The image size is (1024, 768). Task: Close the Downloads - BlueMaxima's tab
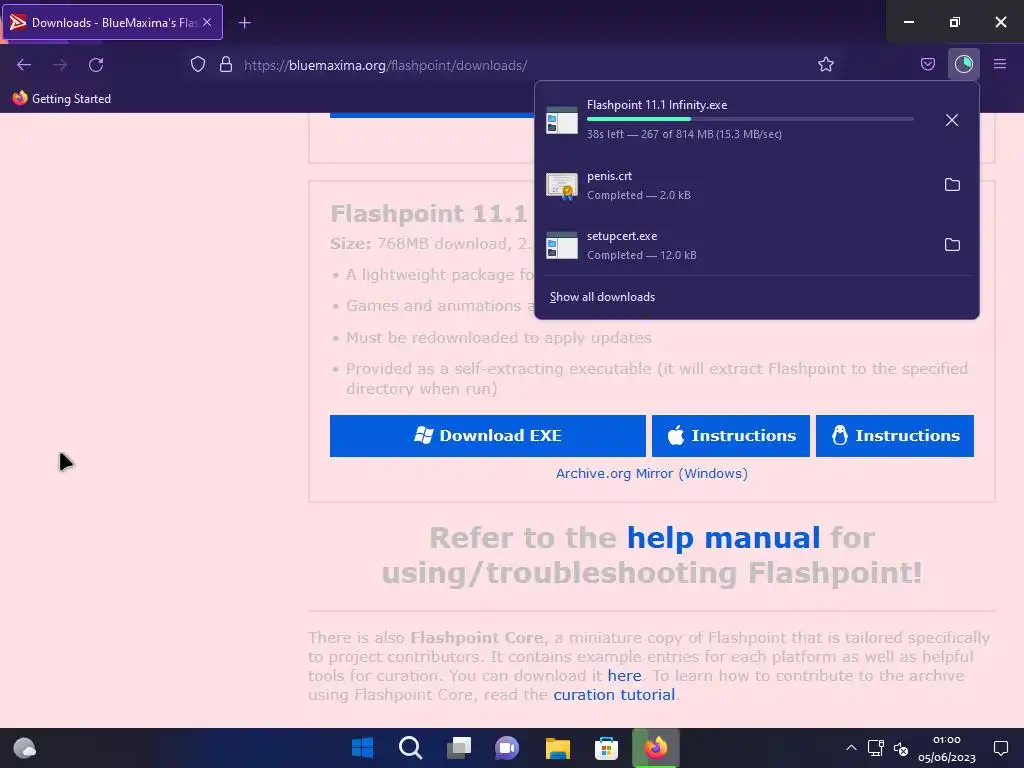pyautogui.click(x=207, y=22)
